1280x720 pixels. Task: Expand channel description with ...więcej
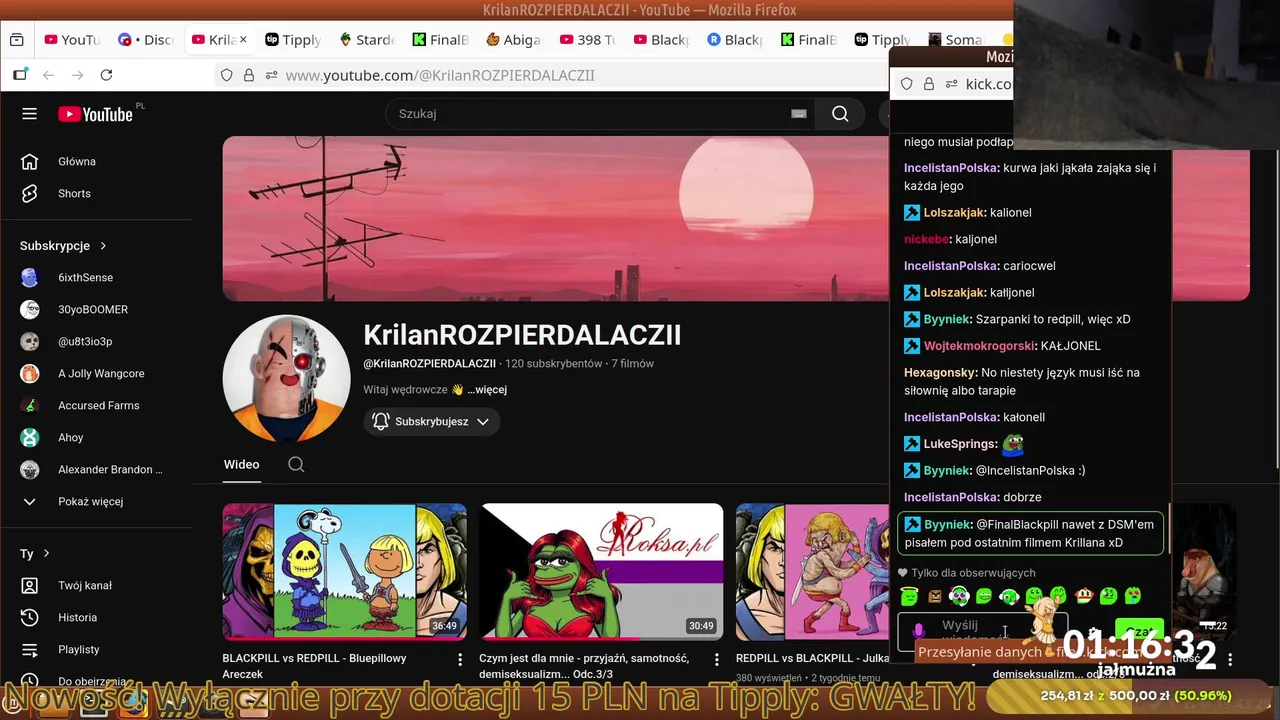(x=487, y=390)
